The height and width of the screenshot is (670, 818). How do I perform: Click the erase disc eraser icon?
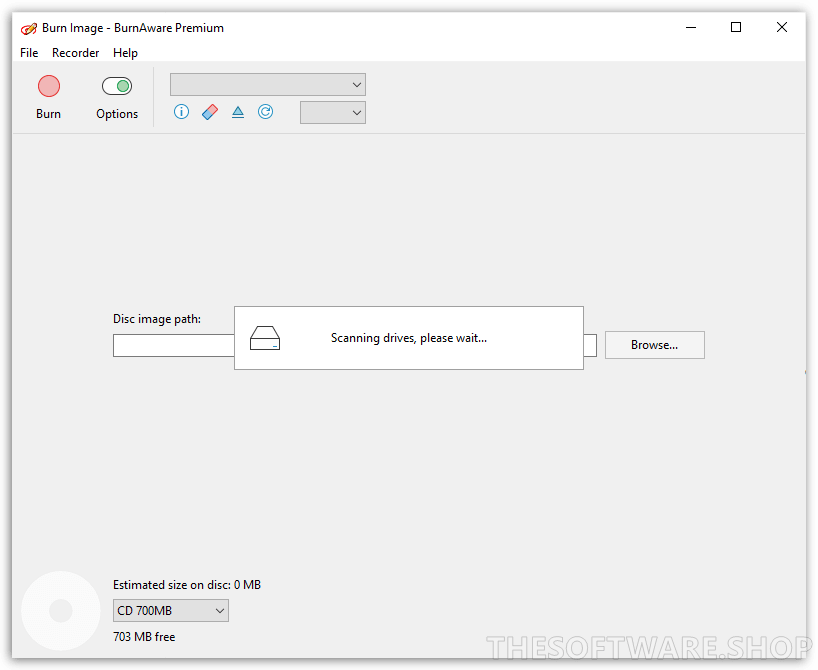pos(209,112)
